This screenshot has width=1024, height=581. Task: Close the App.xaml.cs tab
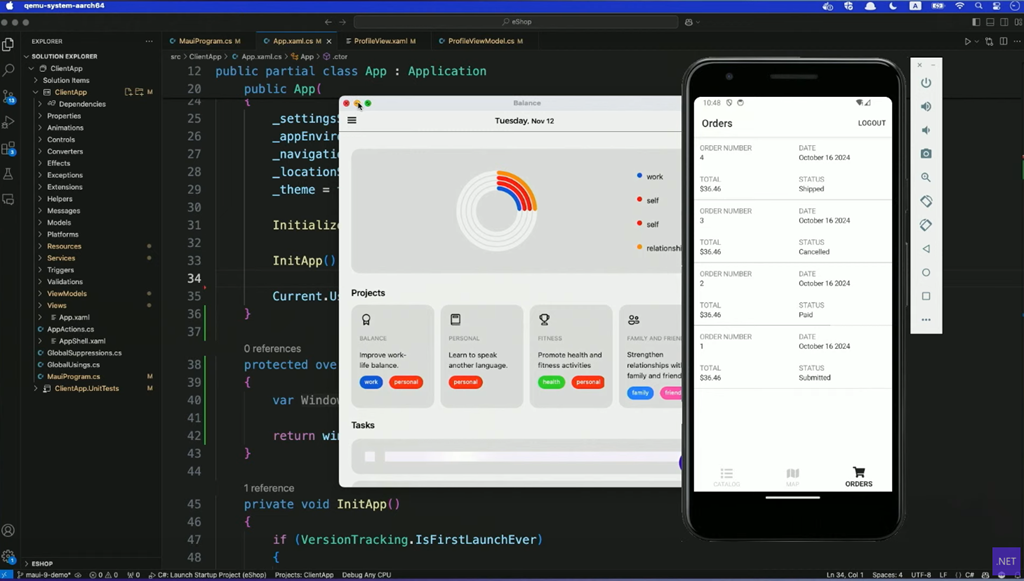coord(328,41)
